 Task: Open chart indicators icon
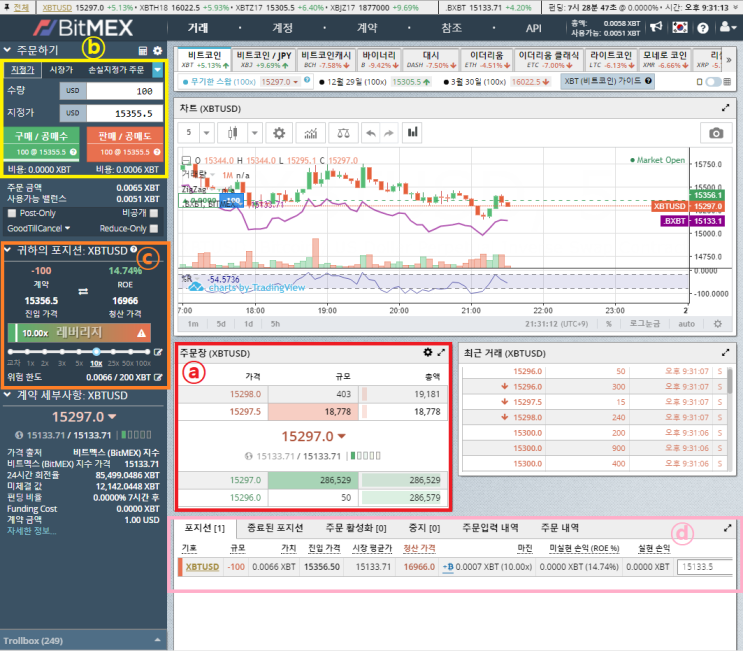pyautogui.click(x=310, y=133)
